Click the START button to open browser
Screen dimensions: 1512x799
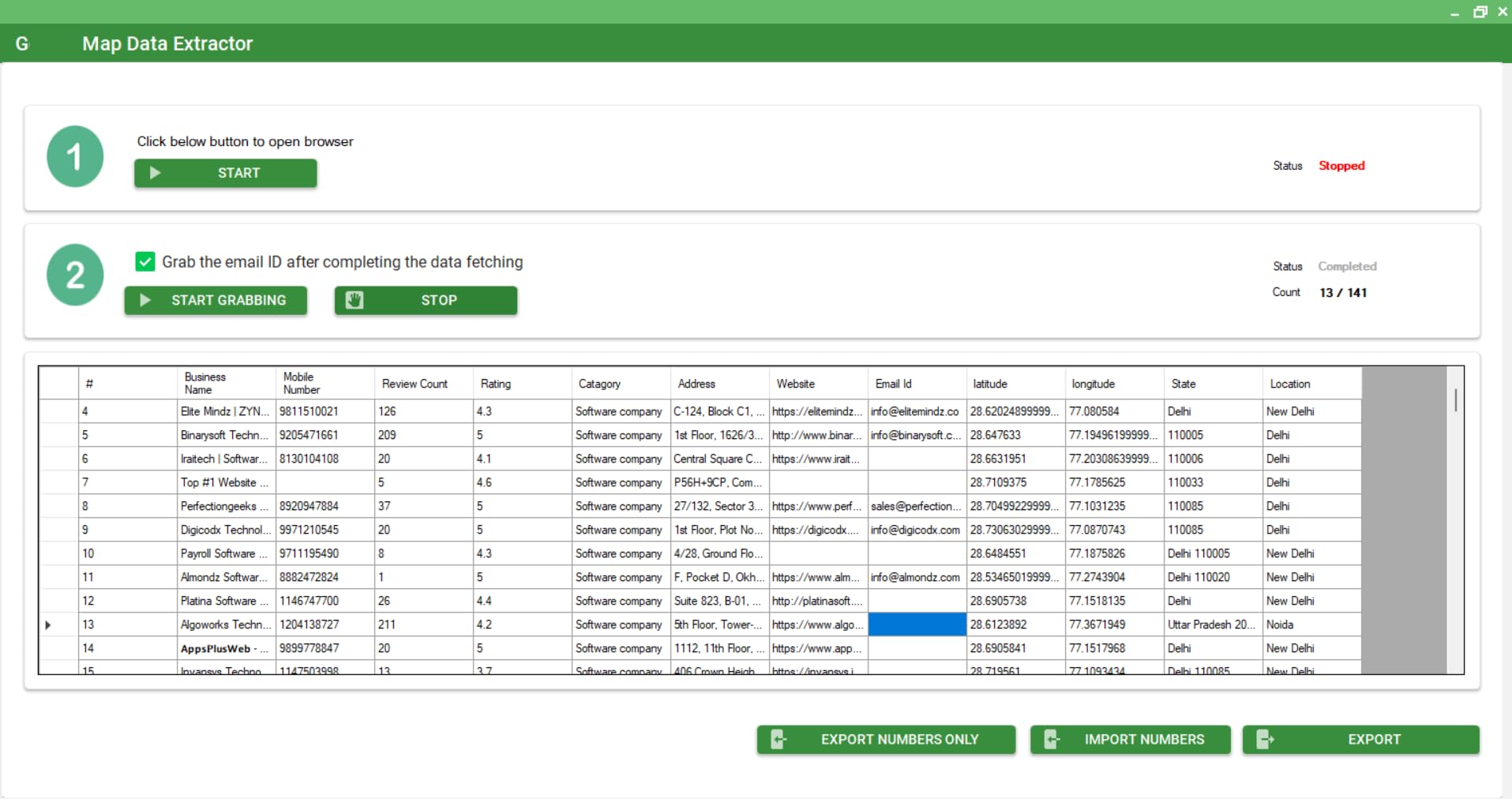226,173
